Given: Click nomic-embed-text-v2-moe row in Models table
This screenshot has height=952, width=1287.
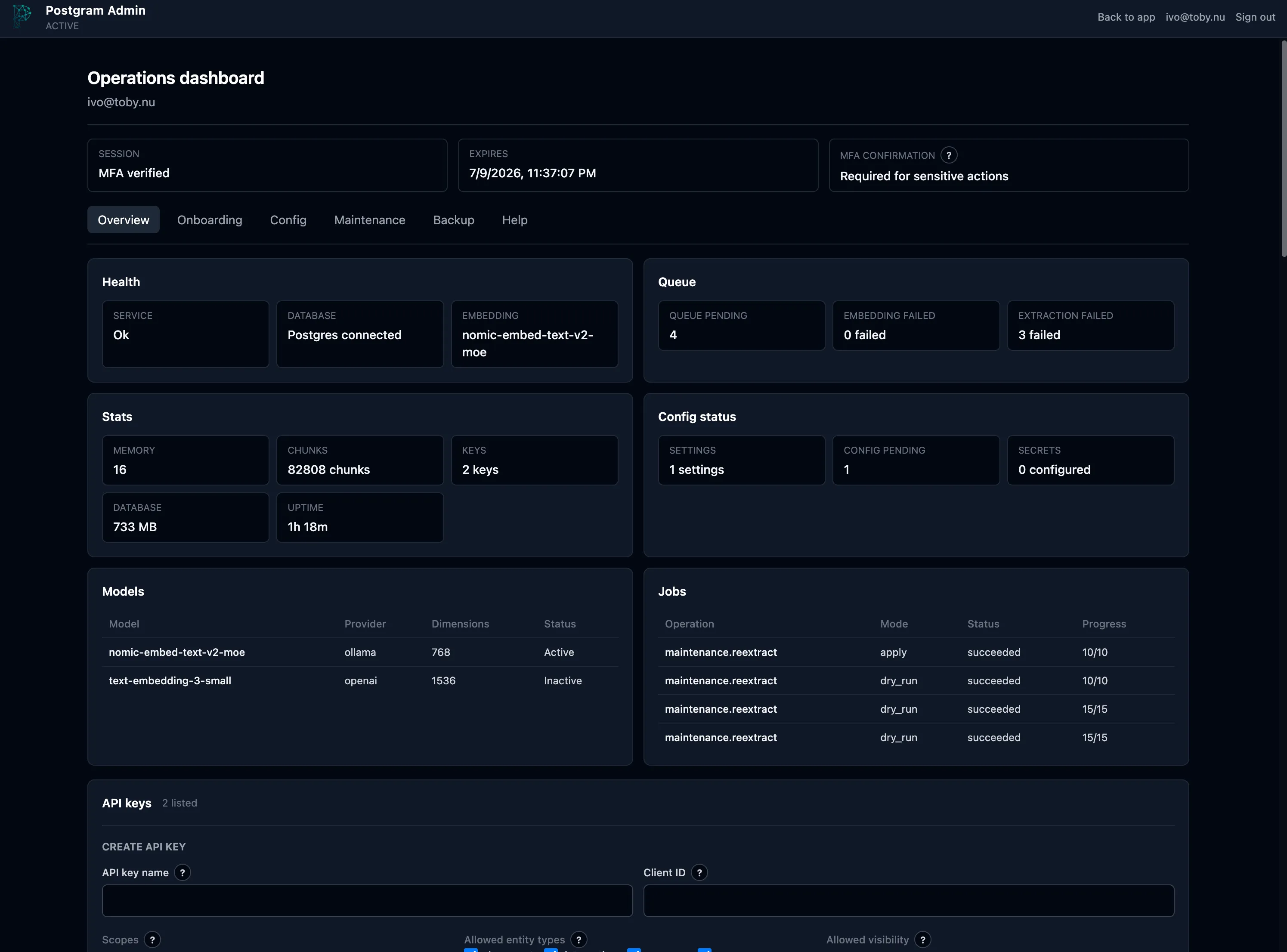Looking at the screenshot, I should tap(360, 652).
